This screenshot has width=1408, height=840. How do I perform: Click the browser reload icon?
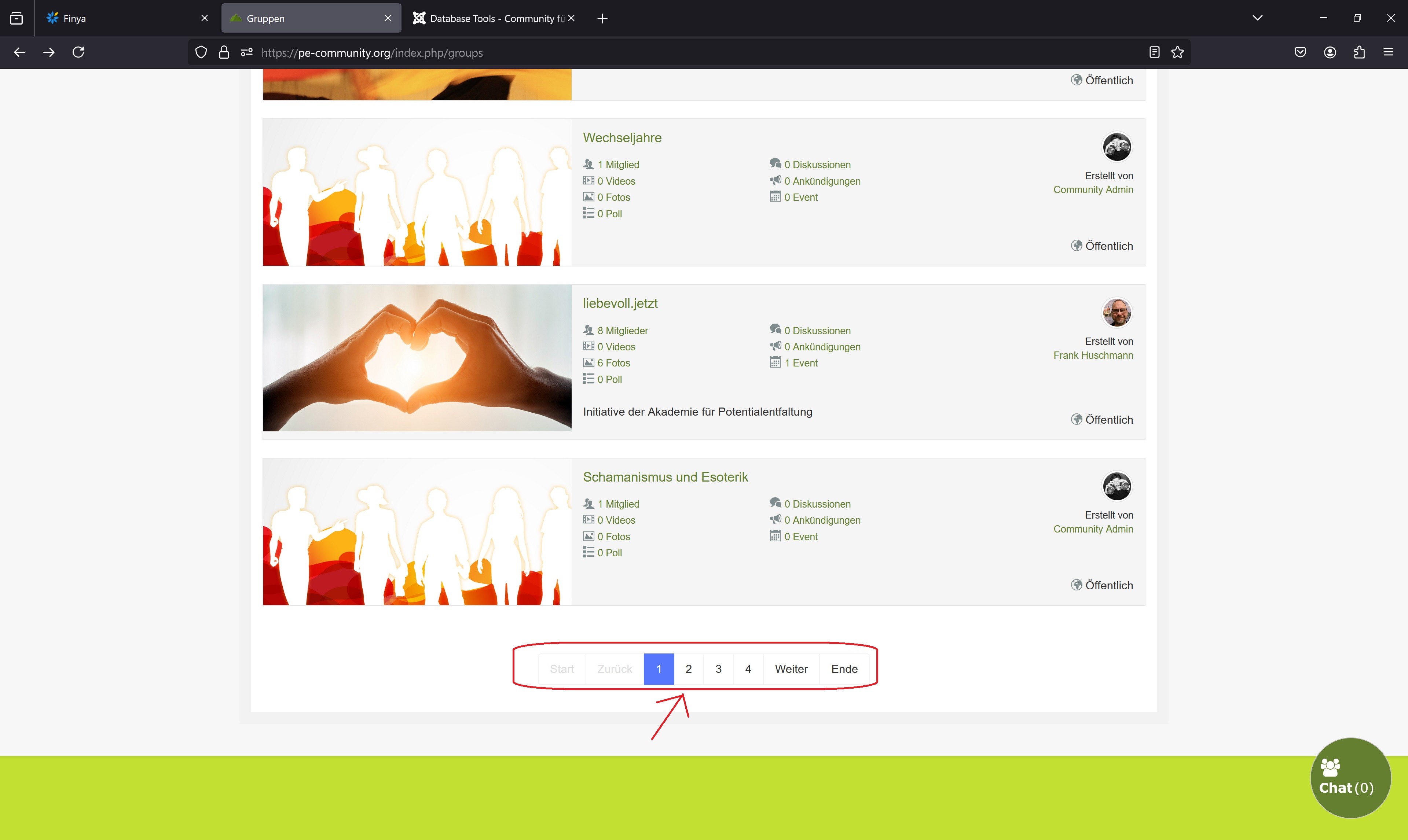(x=79, y=52)
